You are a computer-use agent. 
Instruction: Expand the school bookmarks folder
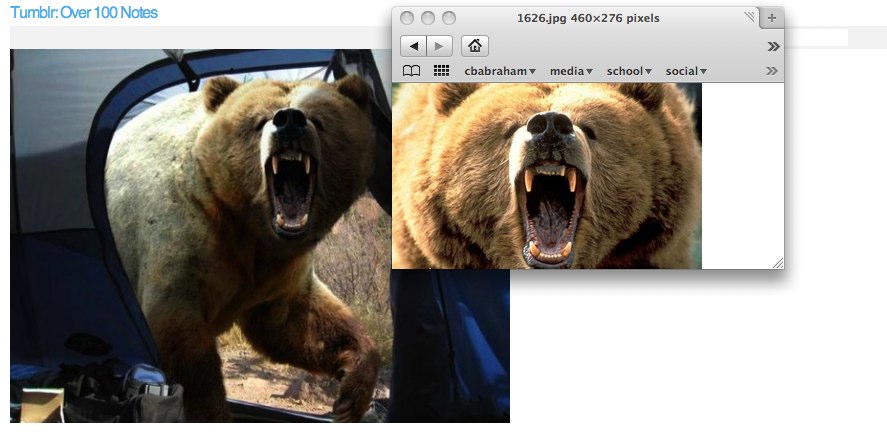(629, 71)
